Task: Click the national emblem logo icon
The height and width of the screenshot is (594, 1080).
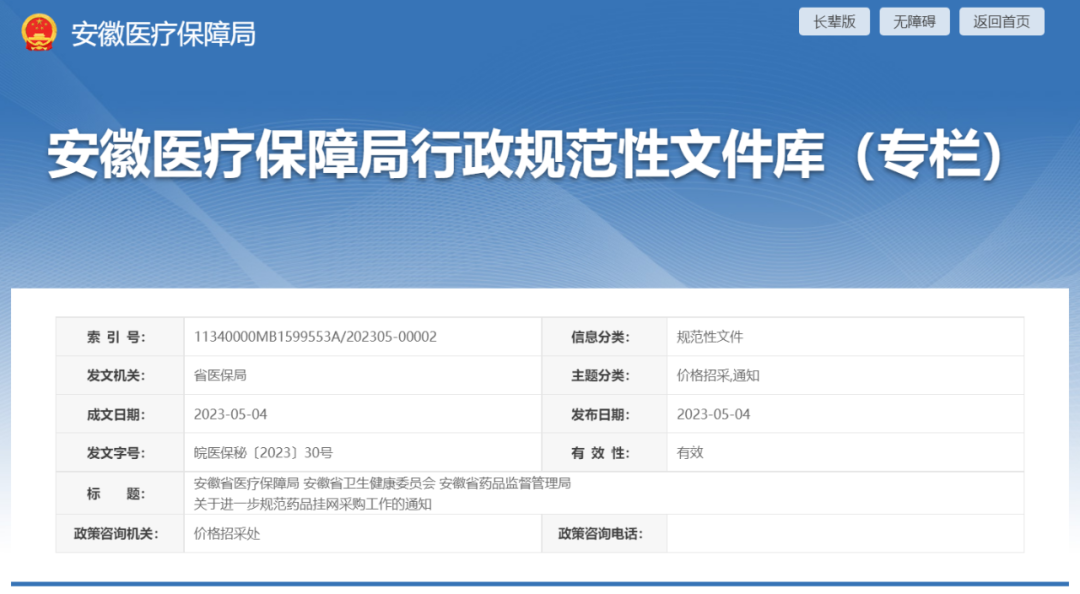Action: (39, 32)
